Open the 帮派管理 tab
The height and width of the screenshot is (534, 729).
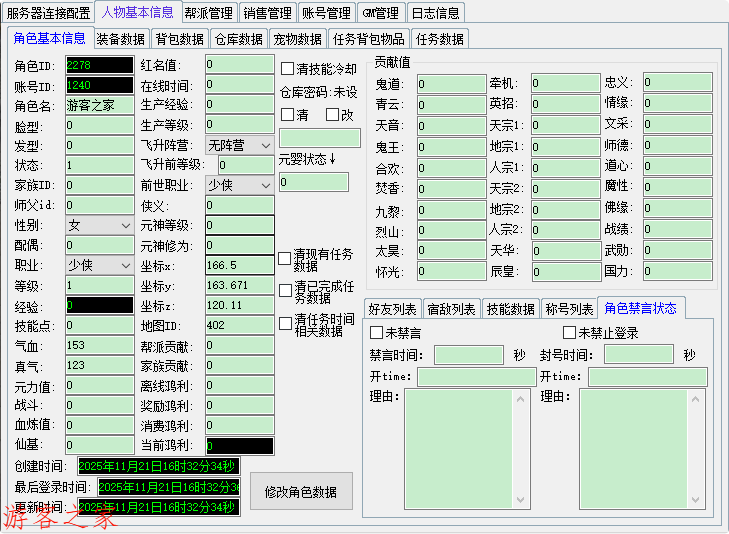[x=209, y=13]
